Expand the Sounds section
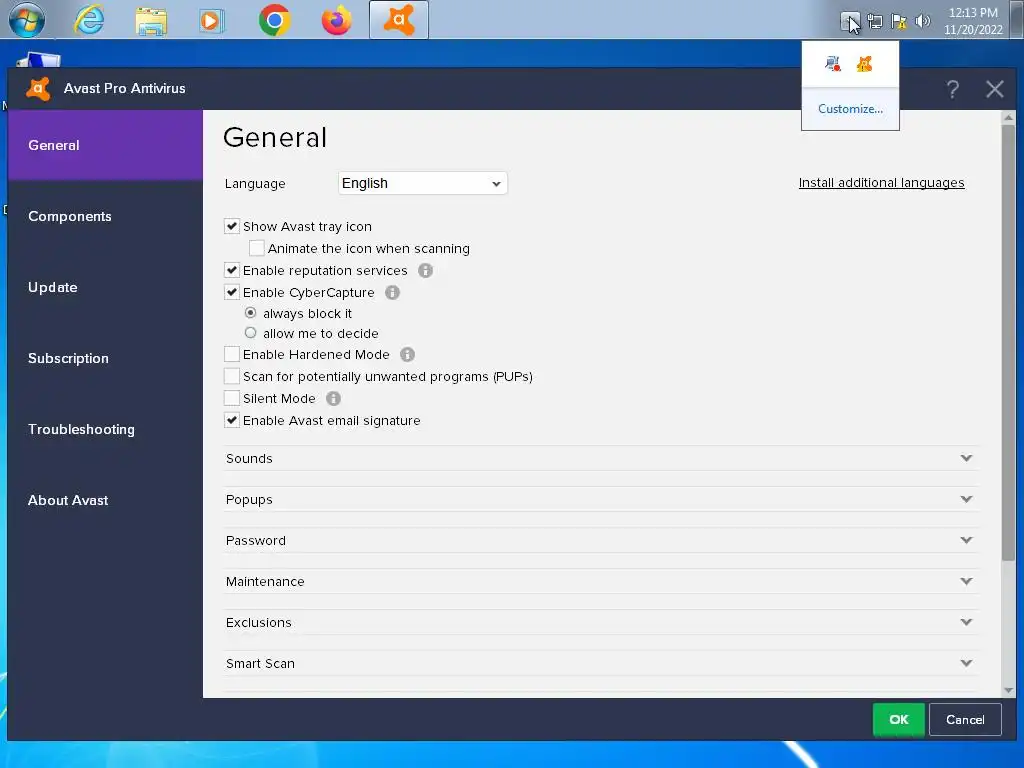This screenshot has height=768, width=1024. pos(601,458)
